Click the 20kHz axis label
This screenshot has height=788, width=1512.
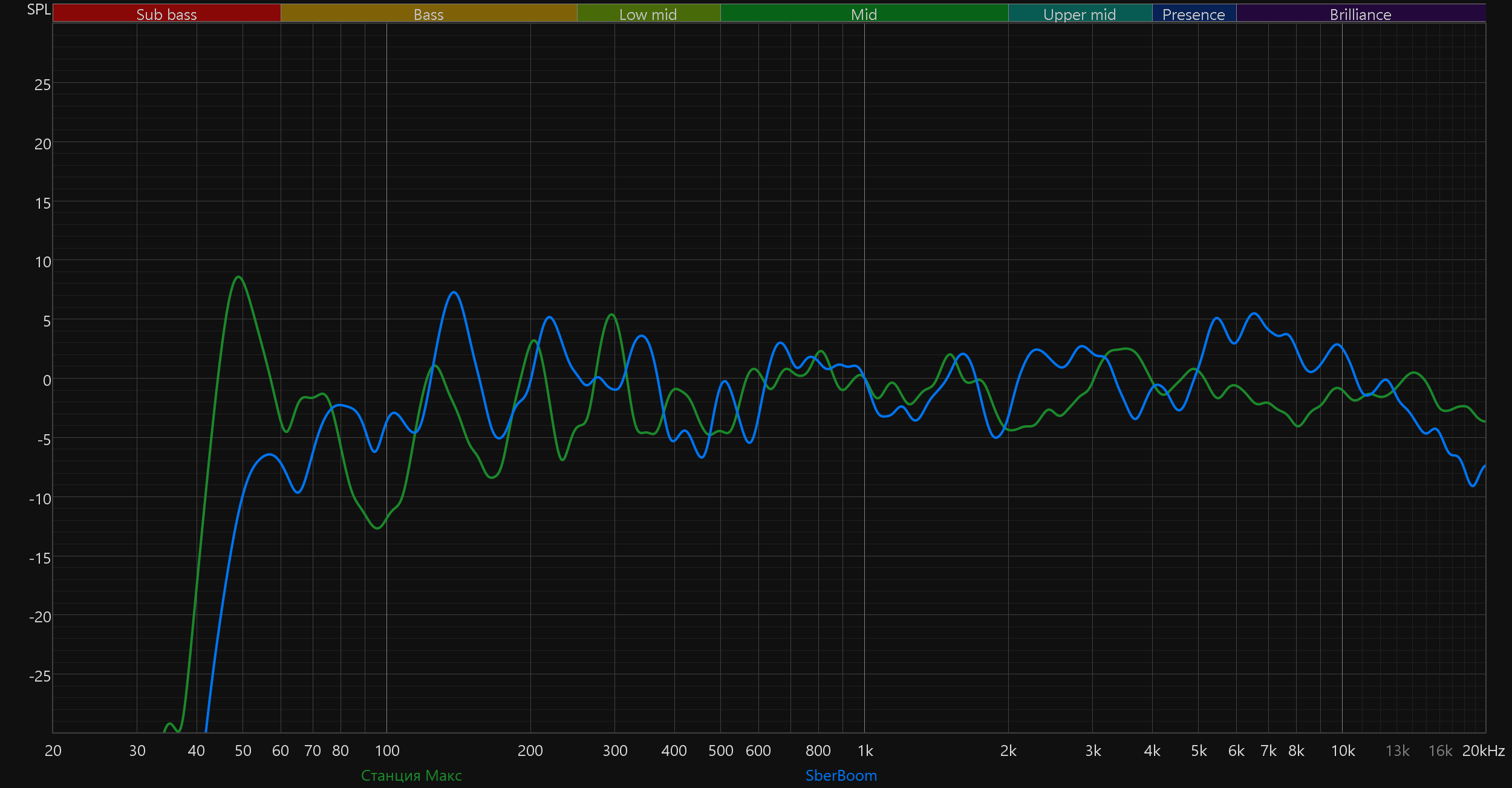(x=1483, y=751)
